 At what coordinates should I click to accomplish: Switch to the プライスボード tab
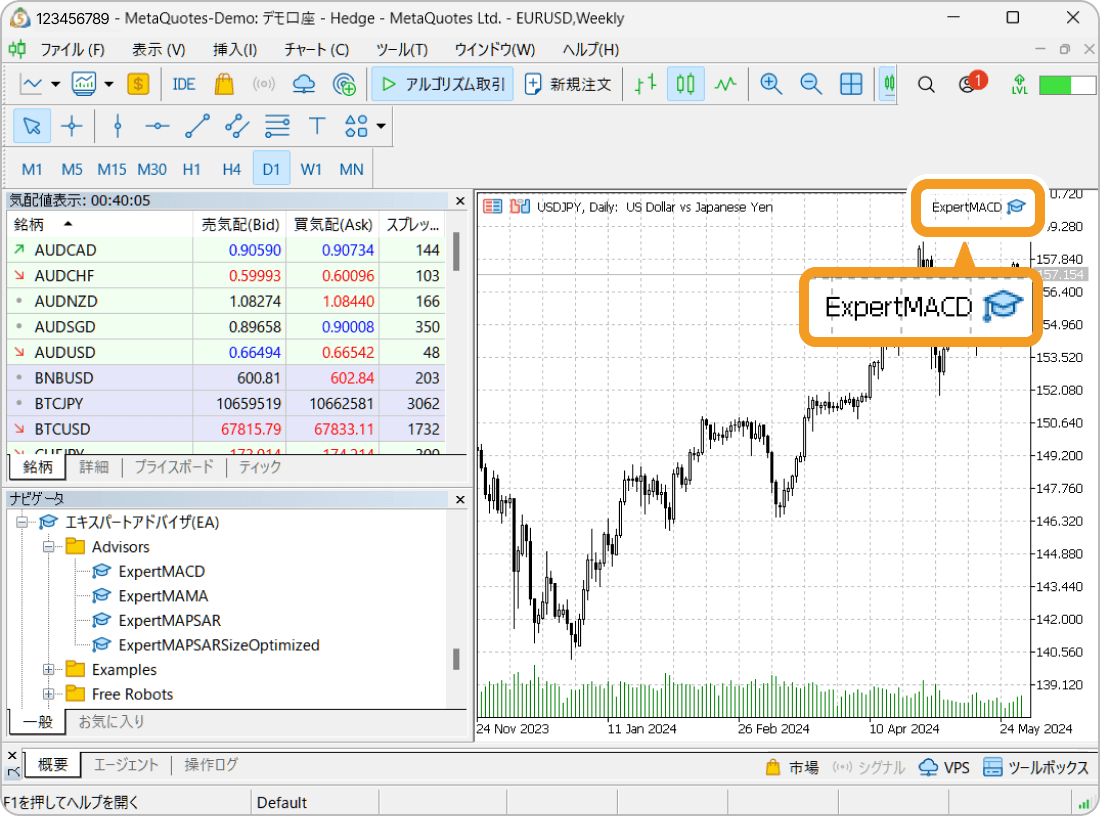[174, 467]
